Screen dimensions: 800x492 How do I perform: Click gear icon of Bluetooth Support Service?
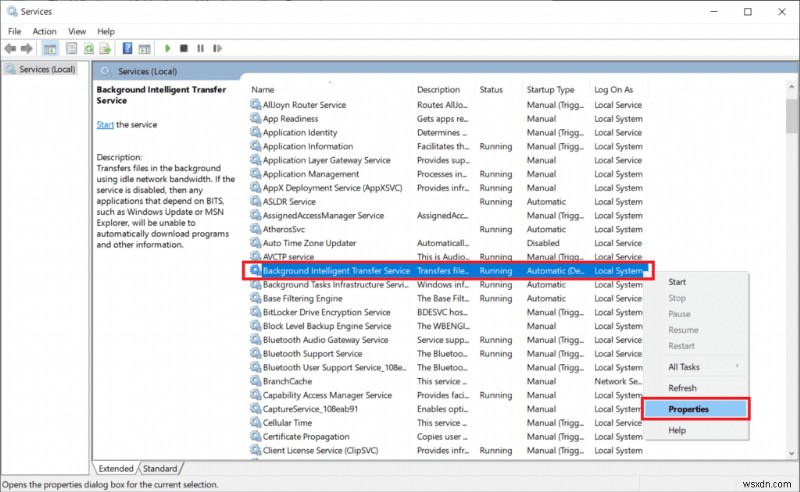point(255,354)
